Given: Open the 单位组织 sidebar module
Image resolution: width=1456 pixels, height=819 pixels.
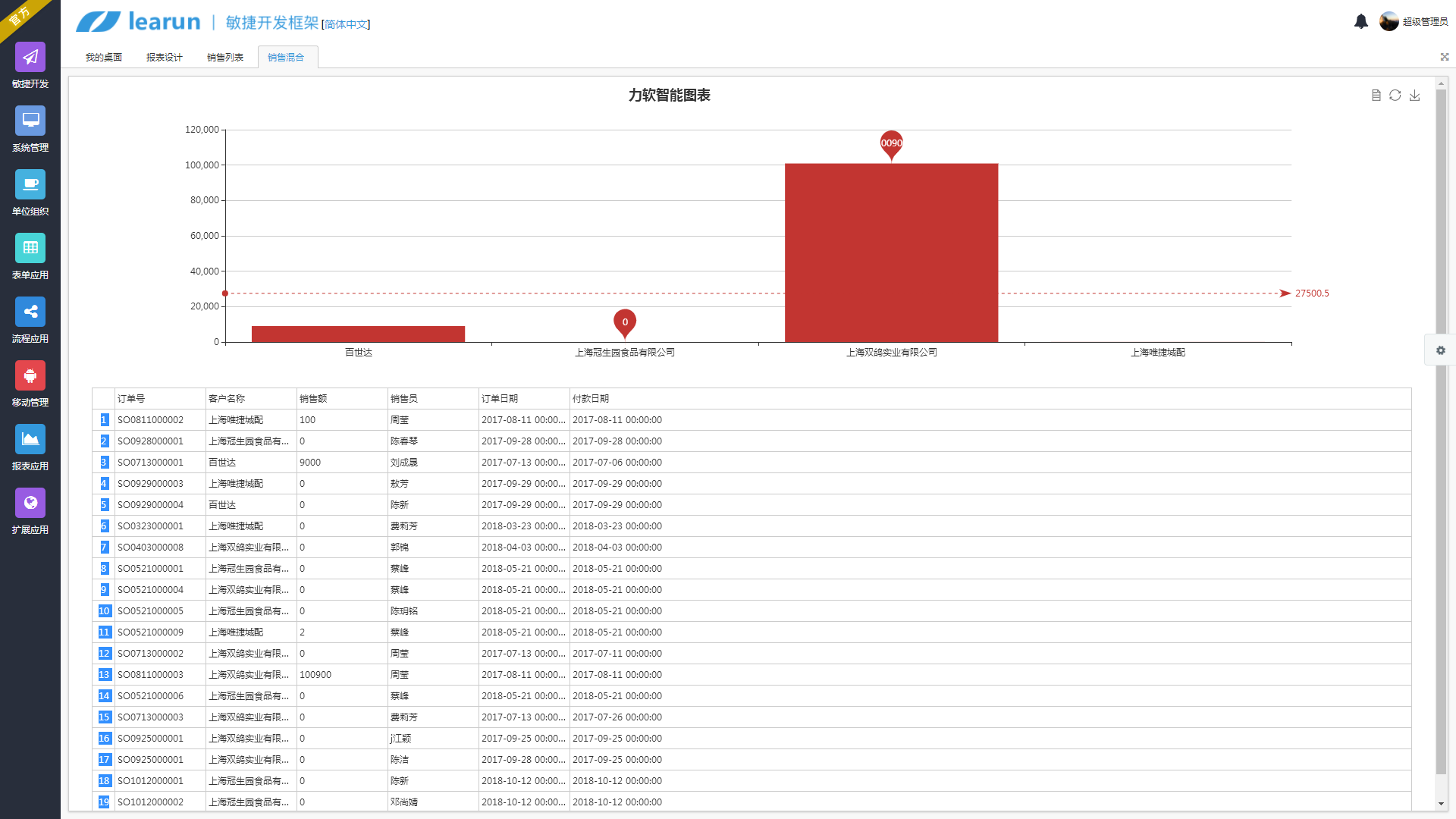Looking at the screenshot, I should click(x=30, y=194).
